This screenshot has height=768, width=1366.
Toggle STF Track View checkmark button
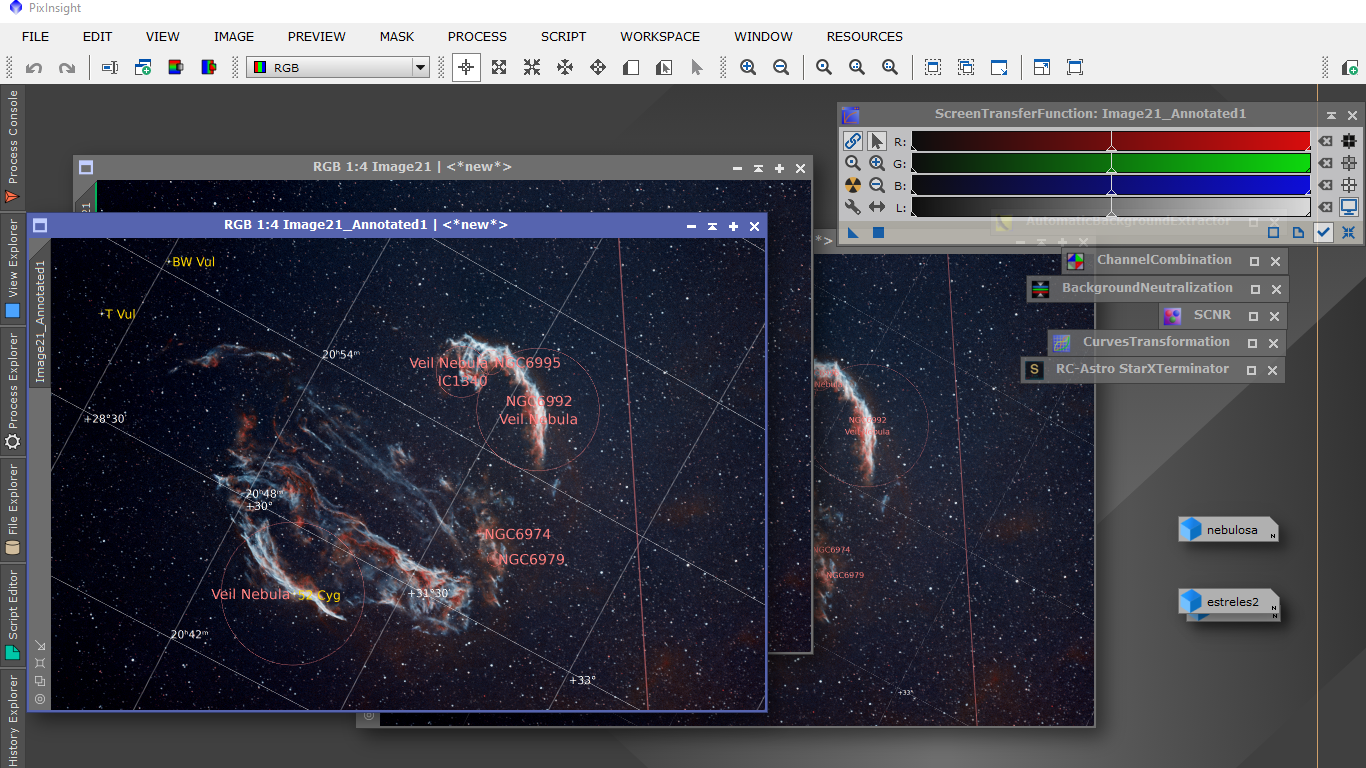(x=1324, y=232)
